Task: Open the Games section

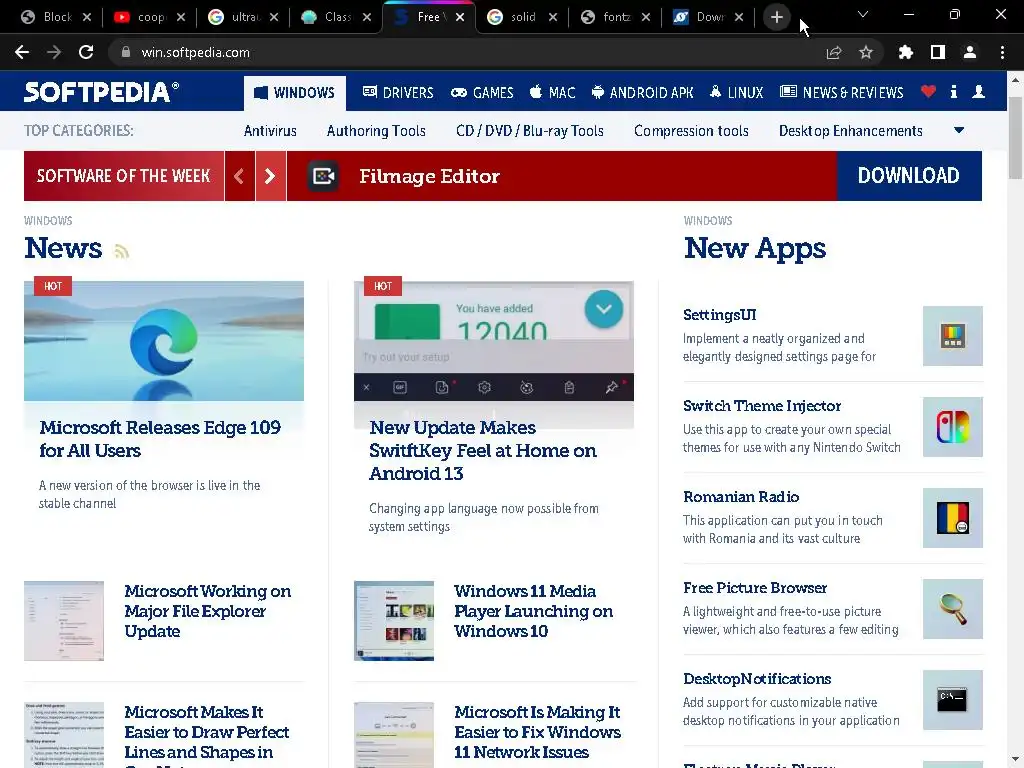Action: tap(482, 93)
